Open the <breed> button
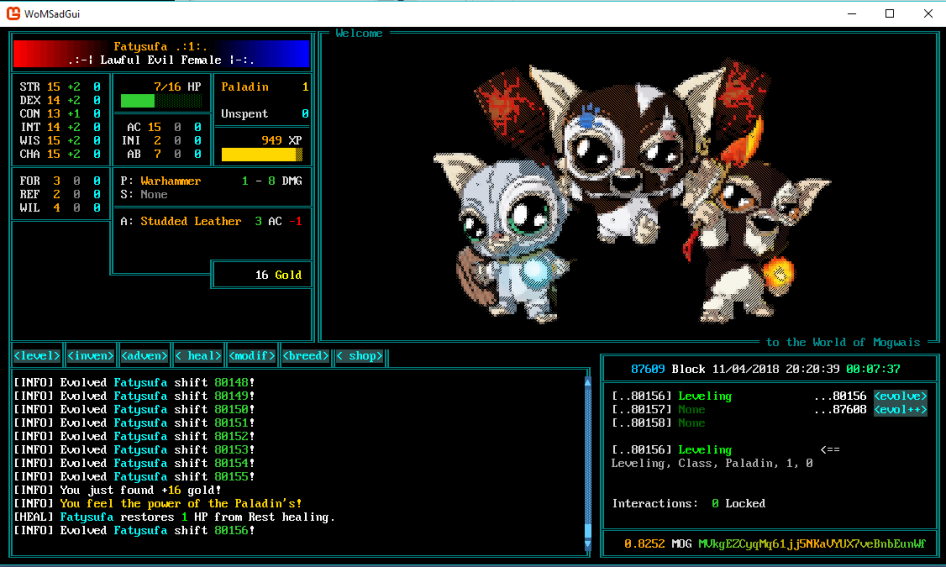Viewport: 946px width, 567px height. tap(305, 356)
